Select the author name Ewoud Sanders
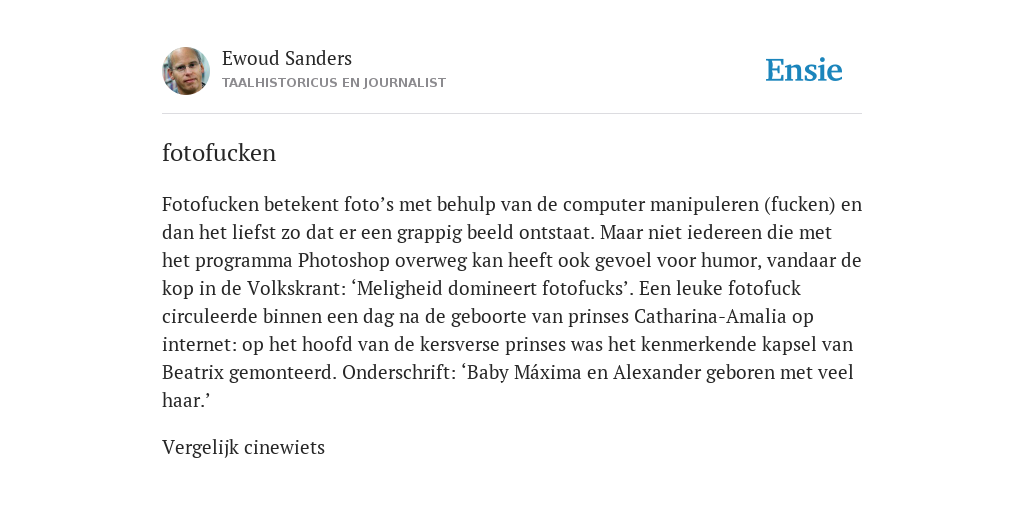Viewport: 1024px width, 512px height. click(x=287, y=59)
